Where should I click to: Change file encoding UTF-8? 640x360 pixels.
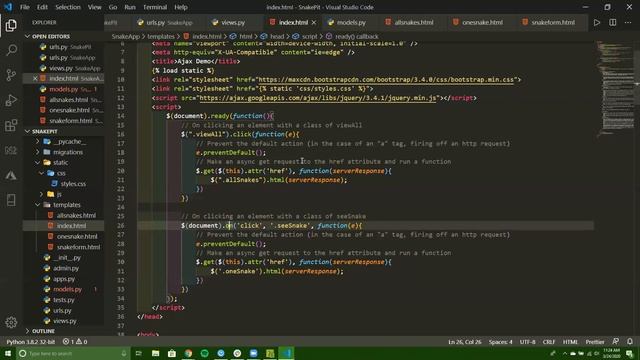(x=527, y=342)
